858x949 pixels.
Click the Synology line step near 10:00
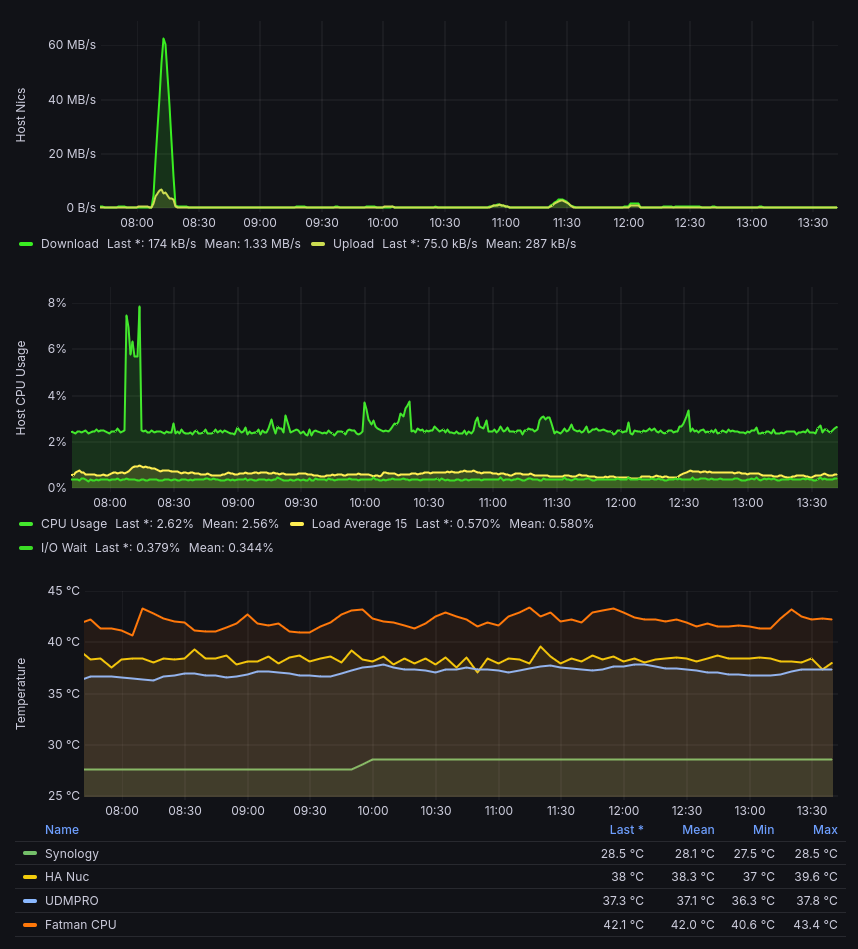tap(362, 764)
